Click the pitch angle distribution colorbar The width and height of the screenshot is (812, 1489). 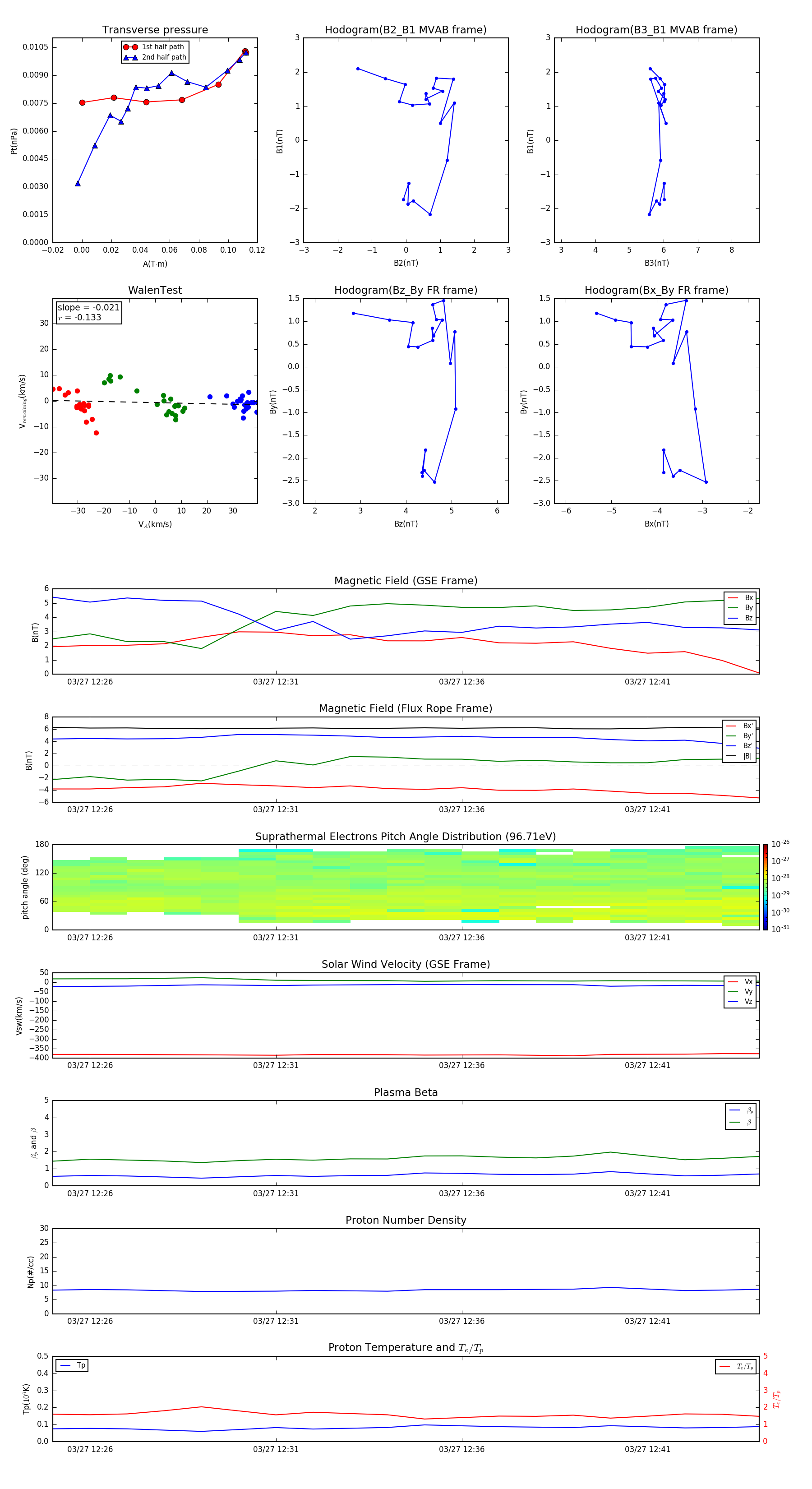point(765,887)
